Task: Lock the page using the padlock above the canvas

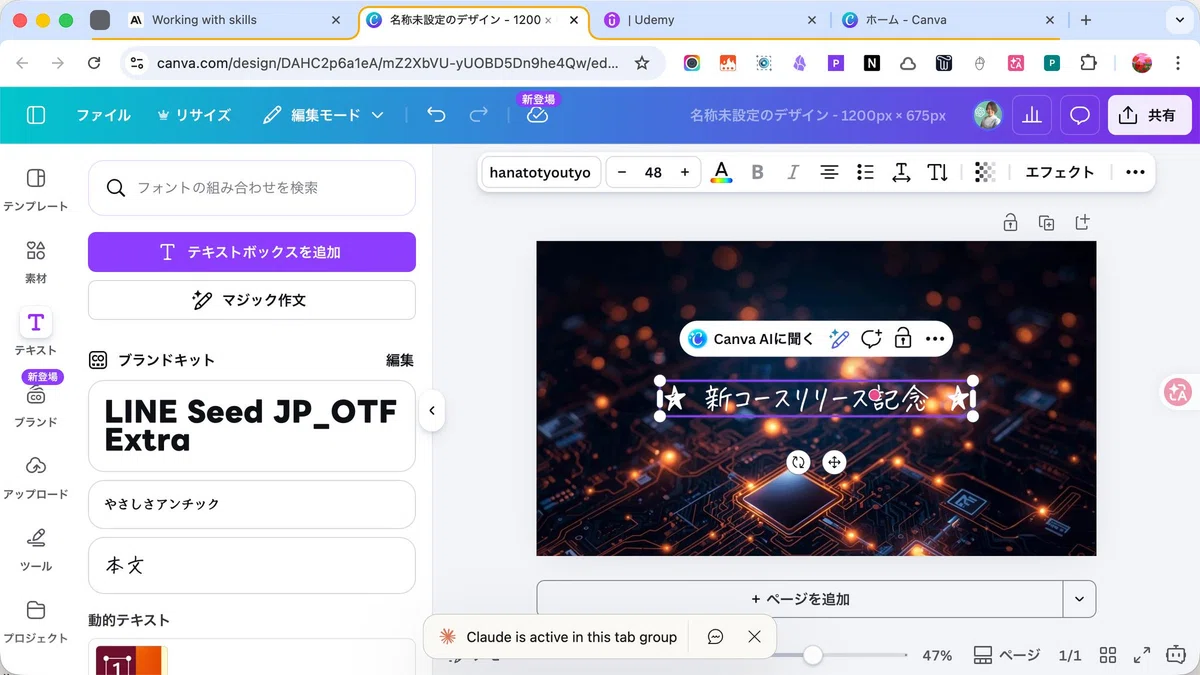Action: pos(1011,222)
